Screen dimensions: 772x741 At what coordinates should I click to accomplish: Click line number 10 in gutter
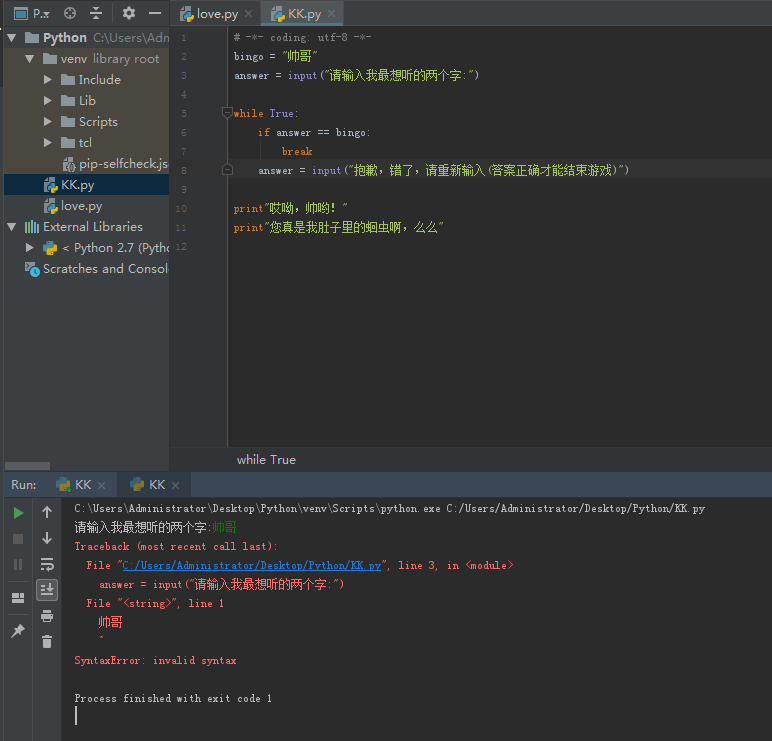pyautogui.click(x=181, y=209)
